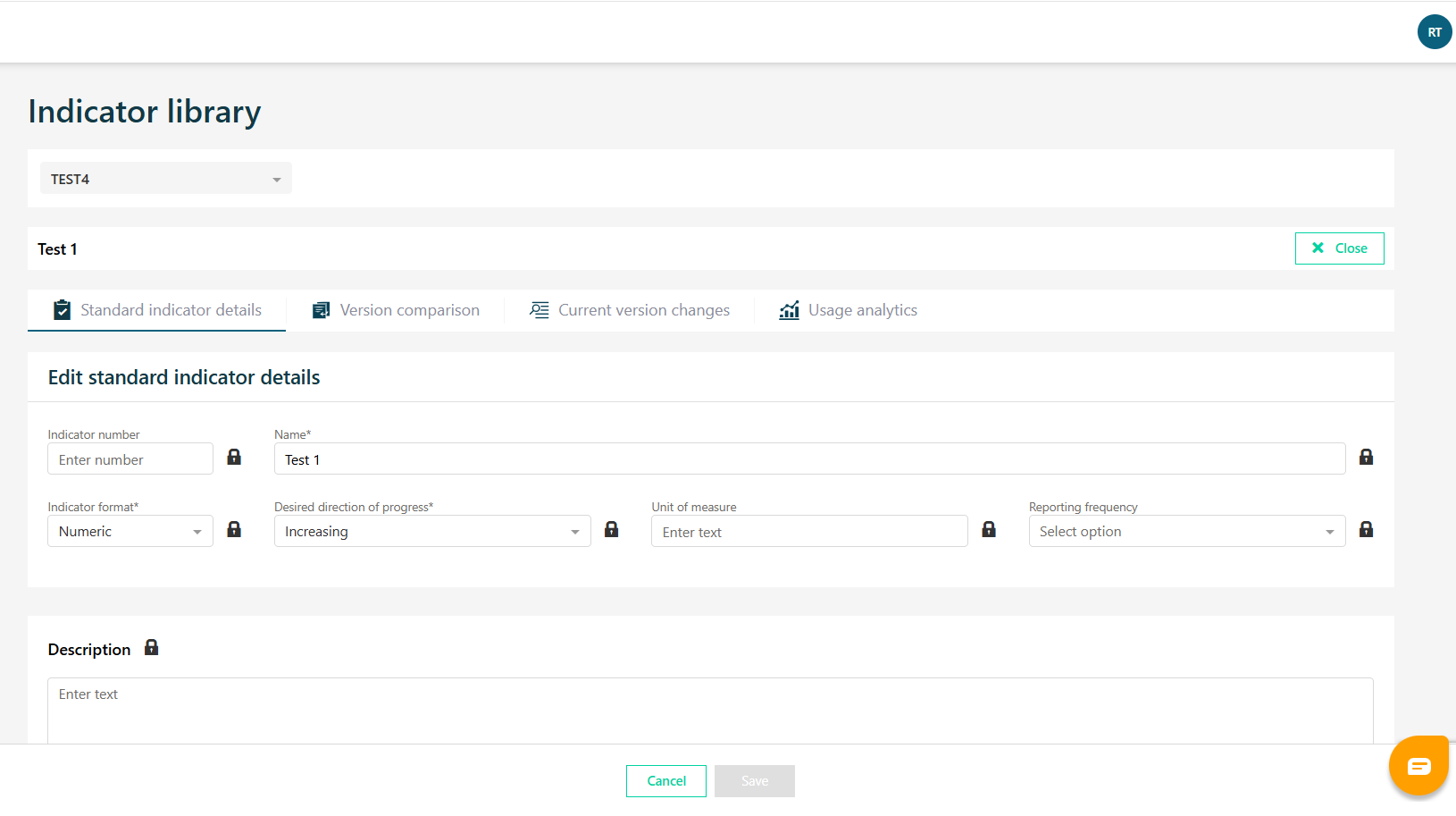The height and width of the screenshot is (816, 1456).
Task: Toggle lock icon next to Name field
Action: click(1366, 457)
